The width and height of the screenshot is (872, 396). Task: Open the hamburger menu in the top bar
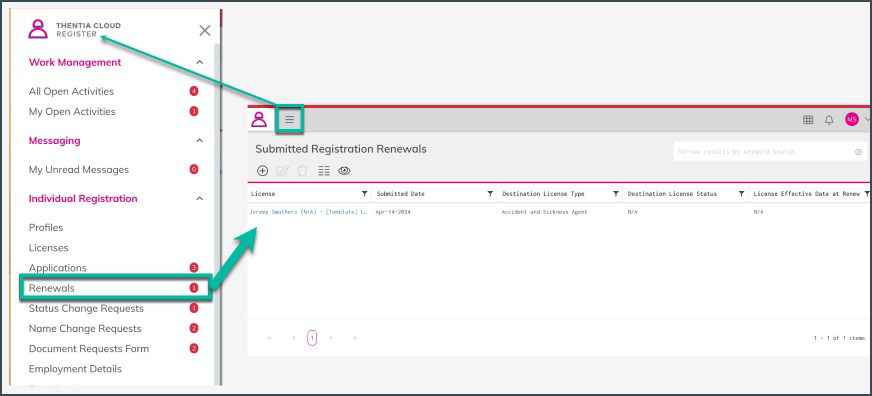coord(289,119)
